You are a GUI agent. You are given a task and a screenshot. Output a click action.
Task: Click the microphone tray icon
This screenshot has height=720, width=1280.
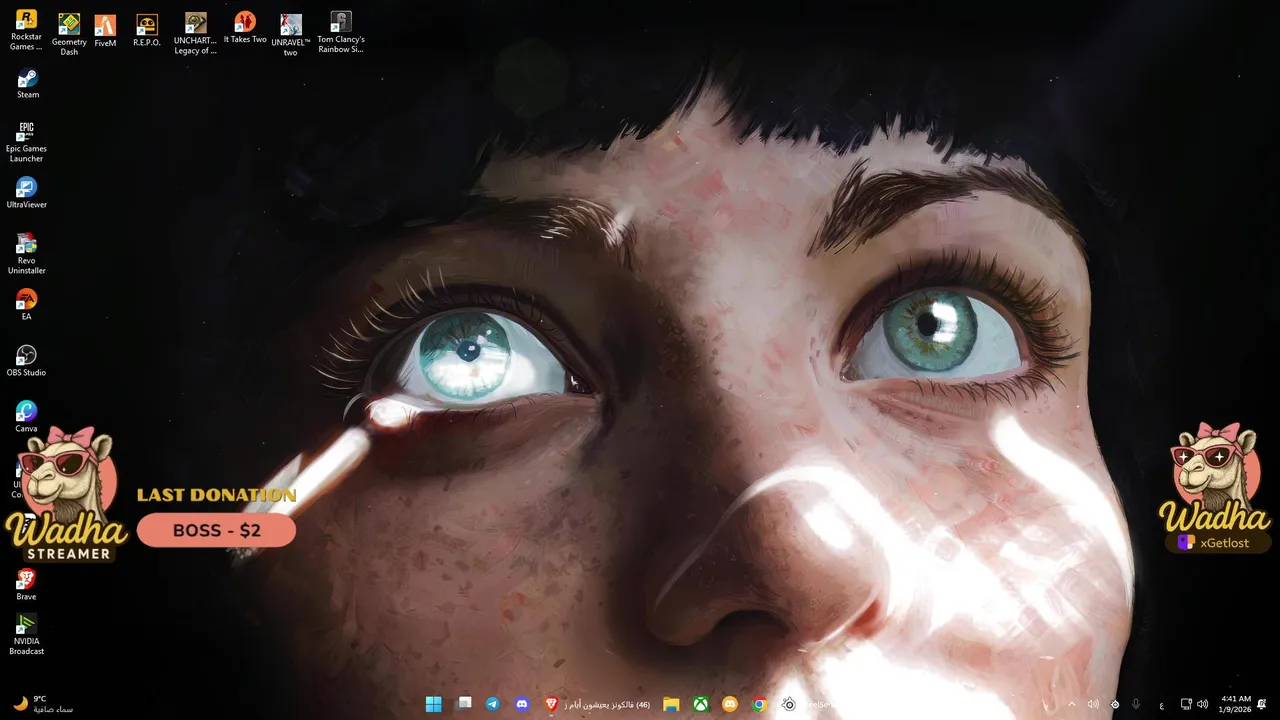(1136, 704)
